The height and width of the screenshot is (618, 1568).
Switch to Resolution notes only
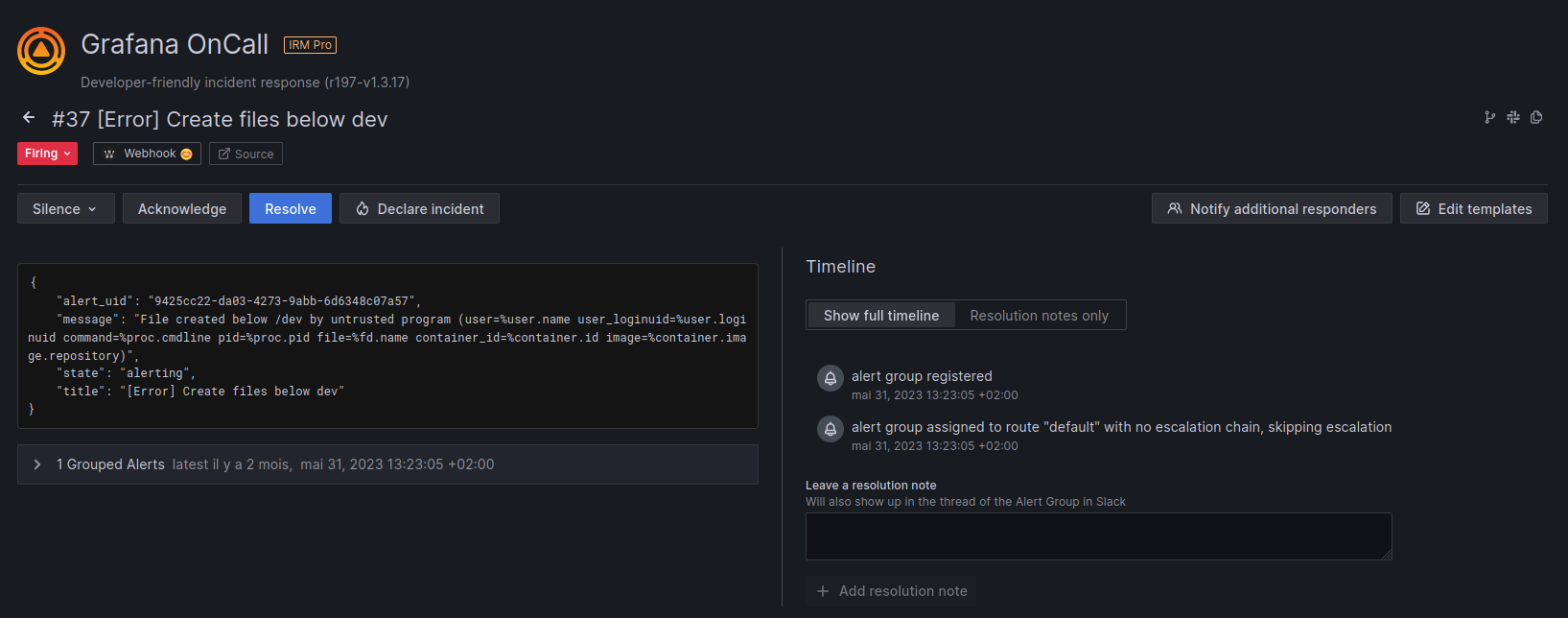tap(1039, 316)
